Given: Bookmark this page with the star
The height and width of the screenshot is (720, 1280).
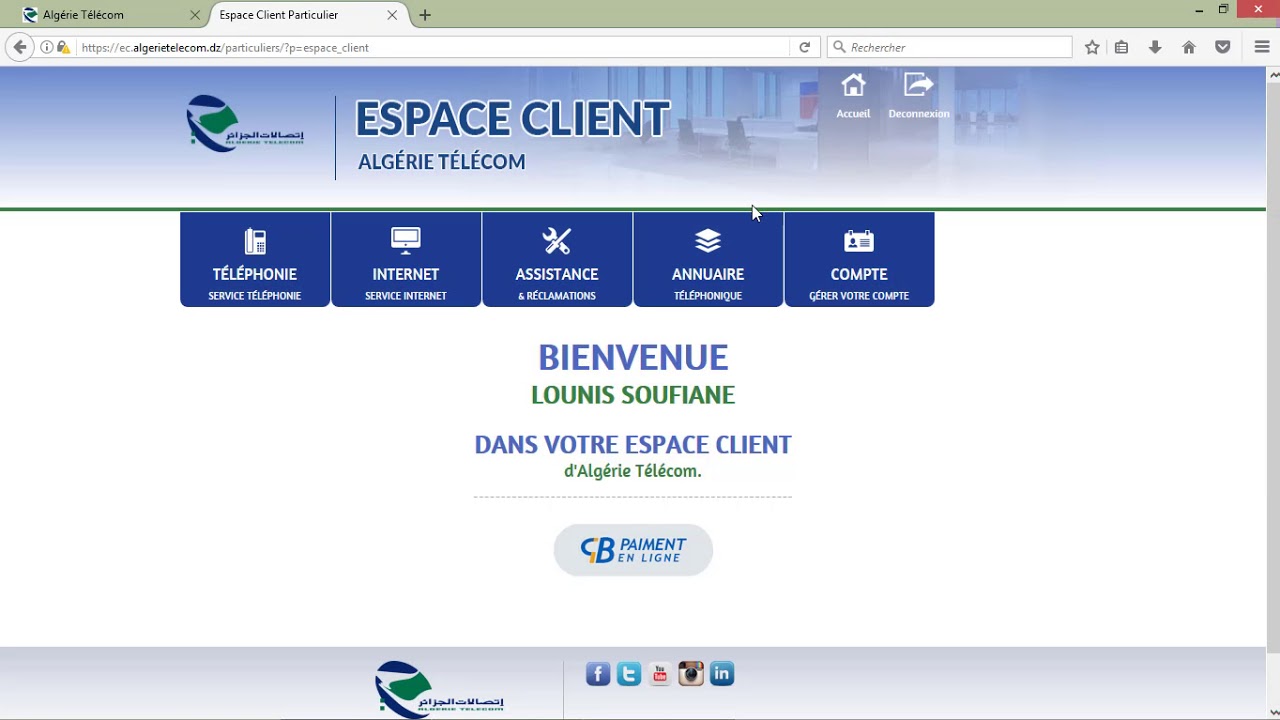Looking at the screenshot, I should click(x=1092, y=47).
